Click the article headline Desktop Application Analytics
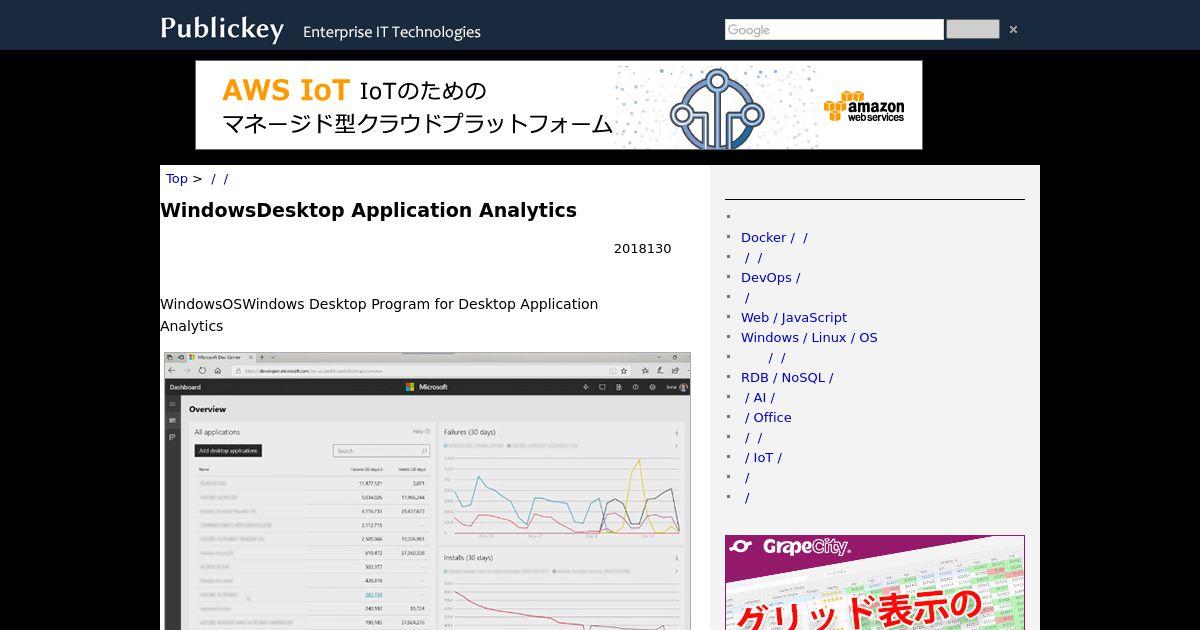1200x630 pixels. point(369,211)
